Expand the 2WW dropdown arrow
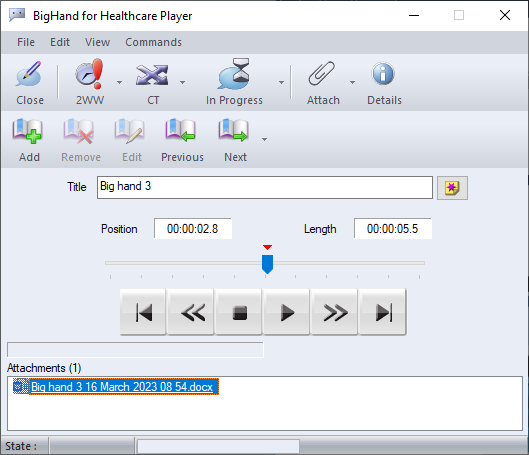This screenshot has width=529, height=455. pos(119,82)
